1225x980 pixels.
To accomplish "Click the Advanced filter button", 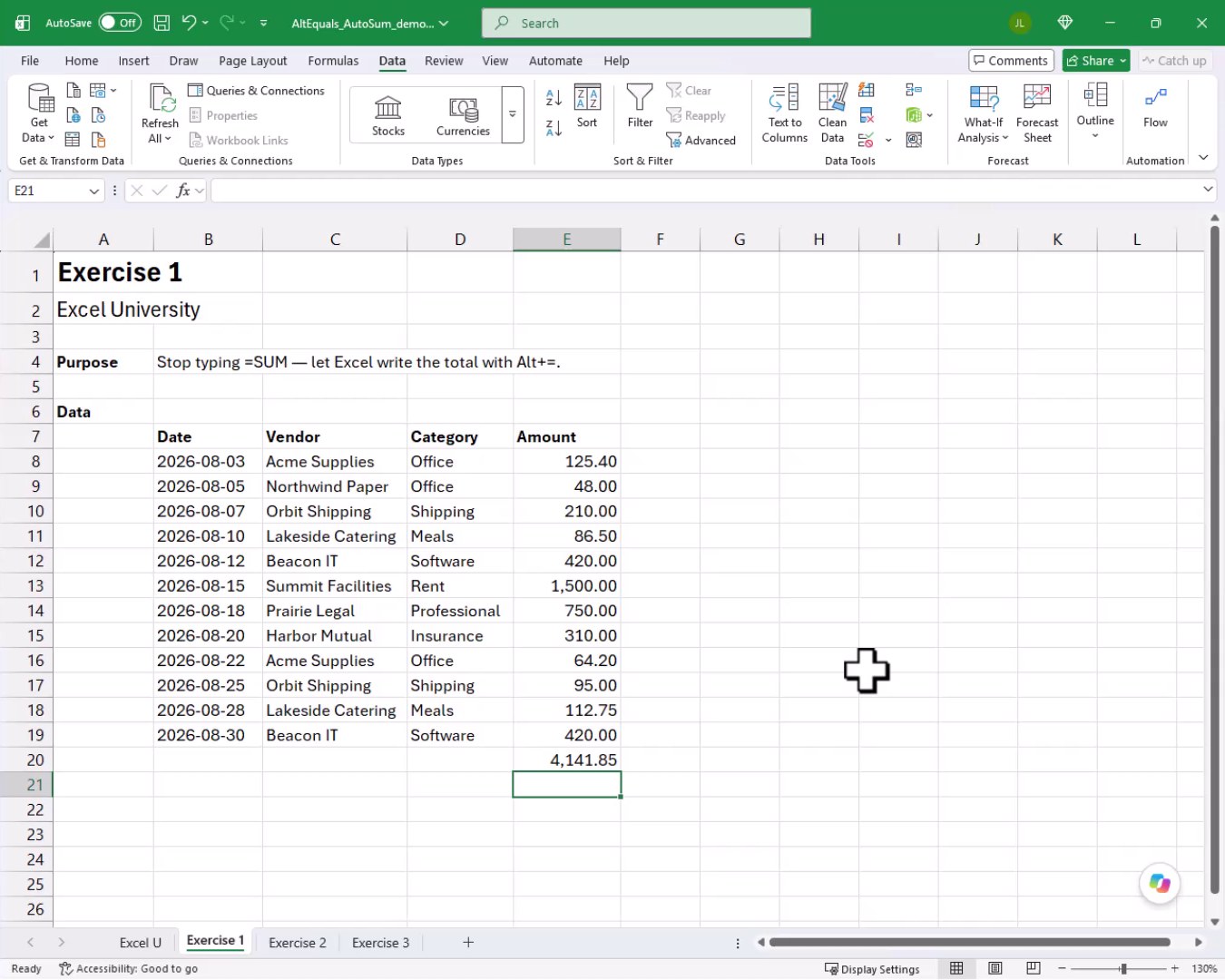I will tap(701, 141).
